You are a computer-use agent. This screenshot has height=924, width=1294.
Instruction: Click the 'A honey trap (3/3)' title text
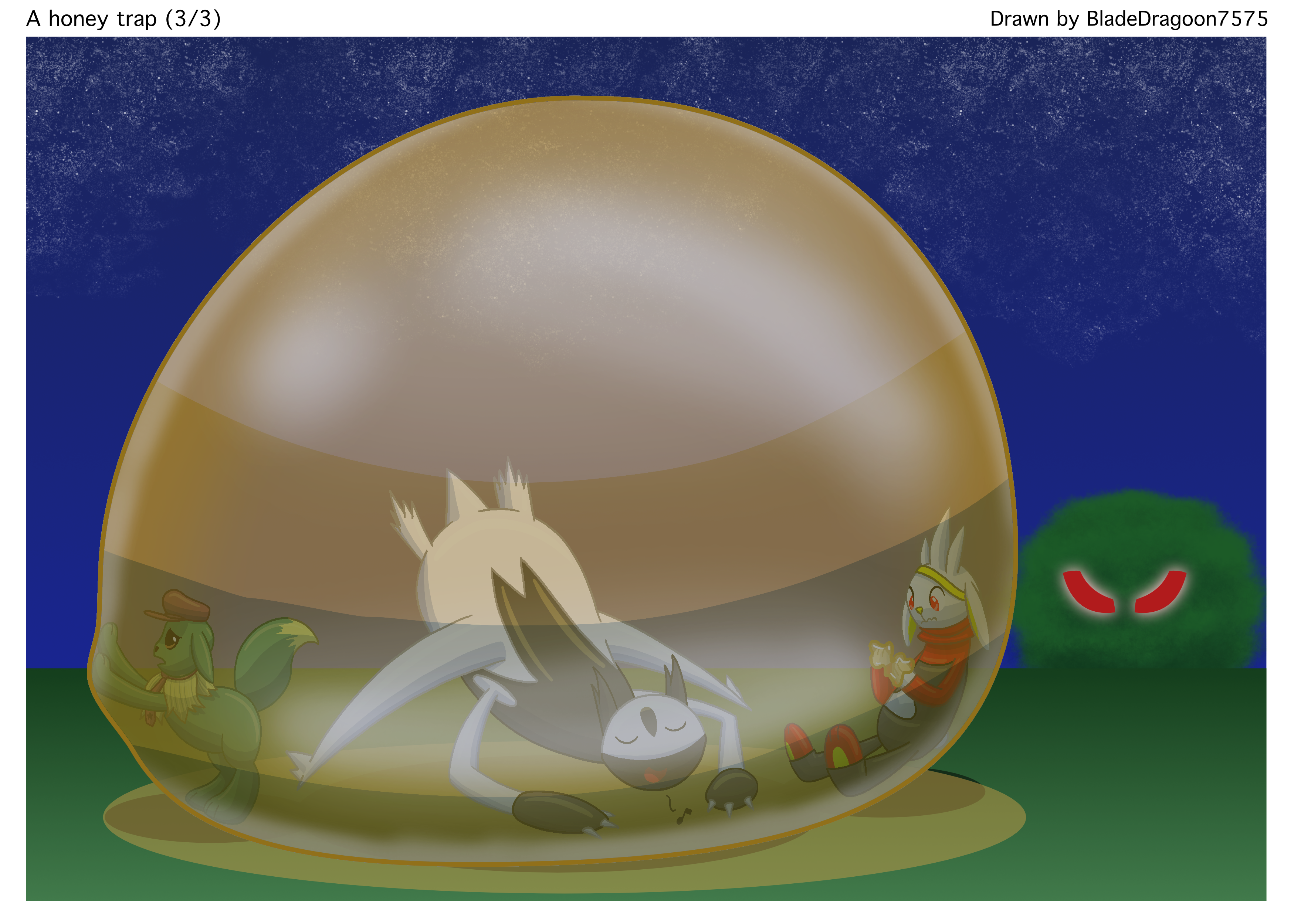pos(123,19)
